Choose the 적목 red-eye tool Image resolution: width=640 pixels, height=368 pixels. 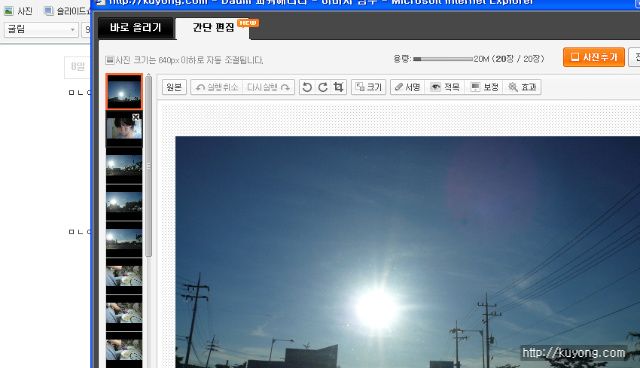tap(445, 87)
